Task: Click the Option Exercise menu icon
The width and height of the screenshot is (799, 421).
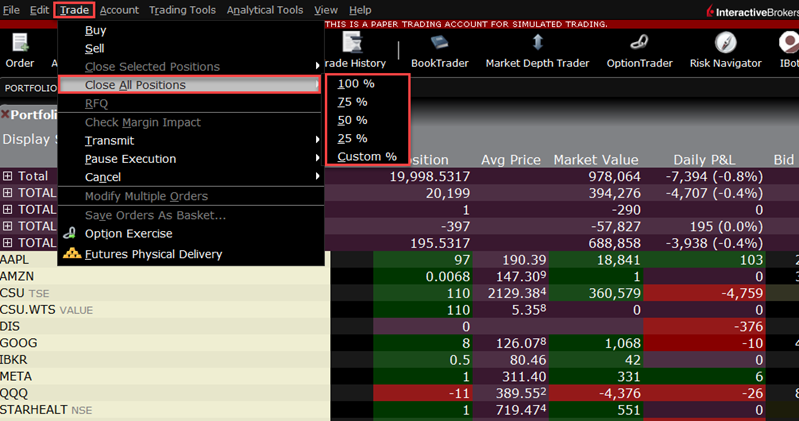Action: pos(70,233)
